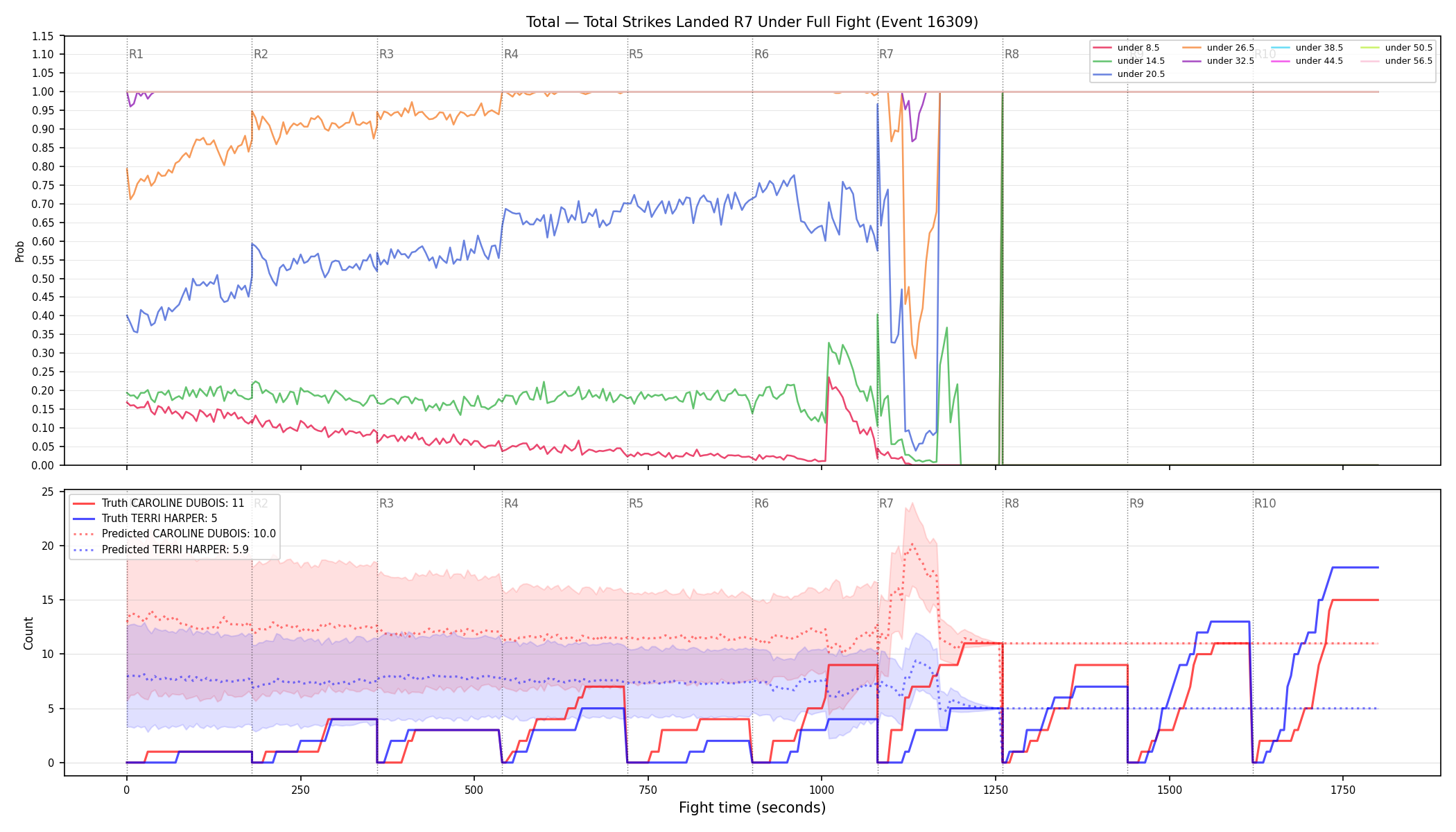Click the blue line swatch for under 20.5

(x=1102, y=74)
